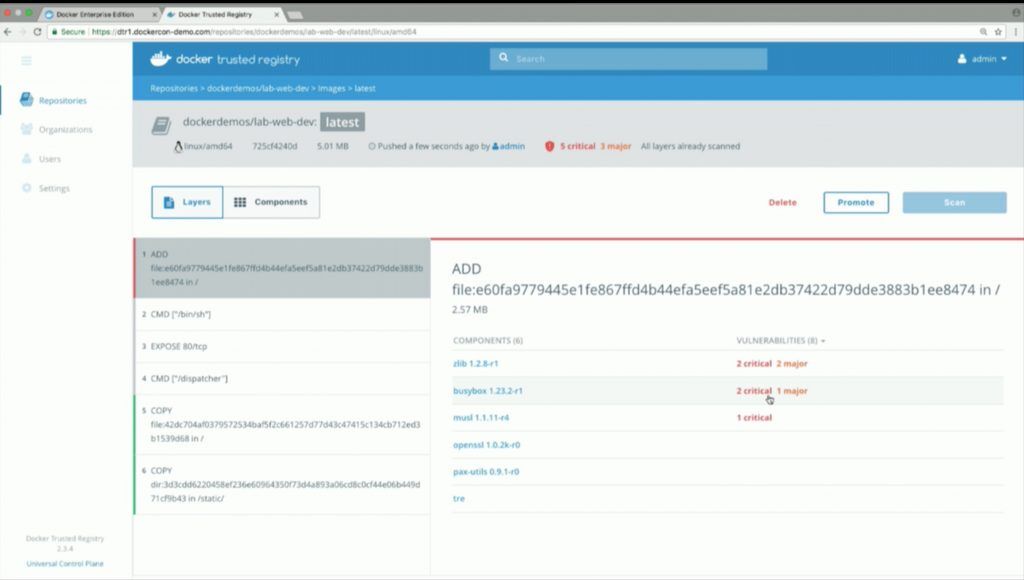
Task: Select the Components tab
Action: (271, 202)
